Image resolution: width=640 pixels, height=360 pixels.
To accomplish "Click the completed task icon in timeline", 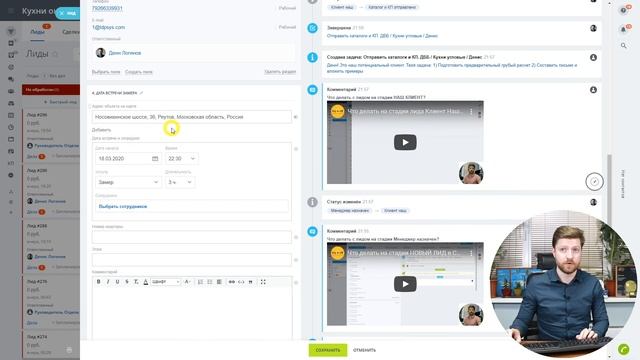I will click(312, 28).
